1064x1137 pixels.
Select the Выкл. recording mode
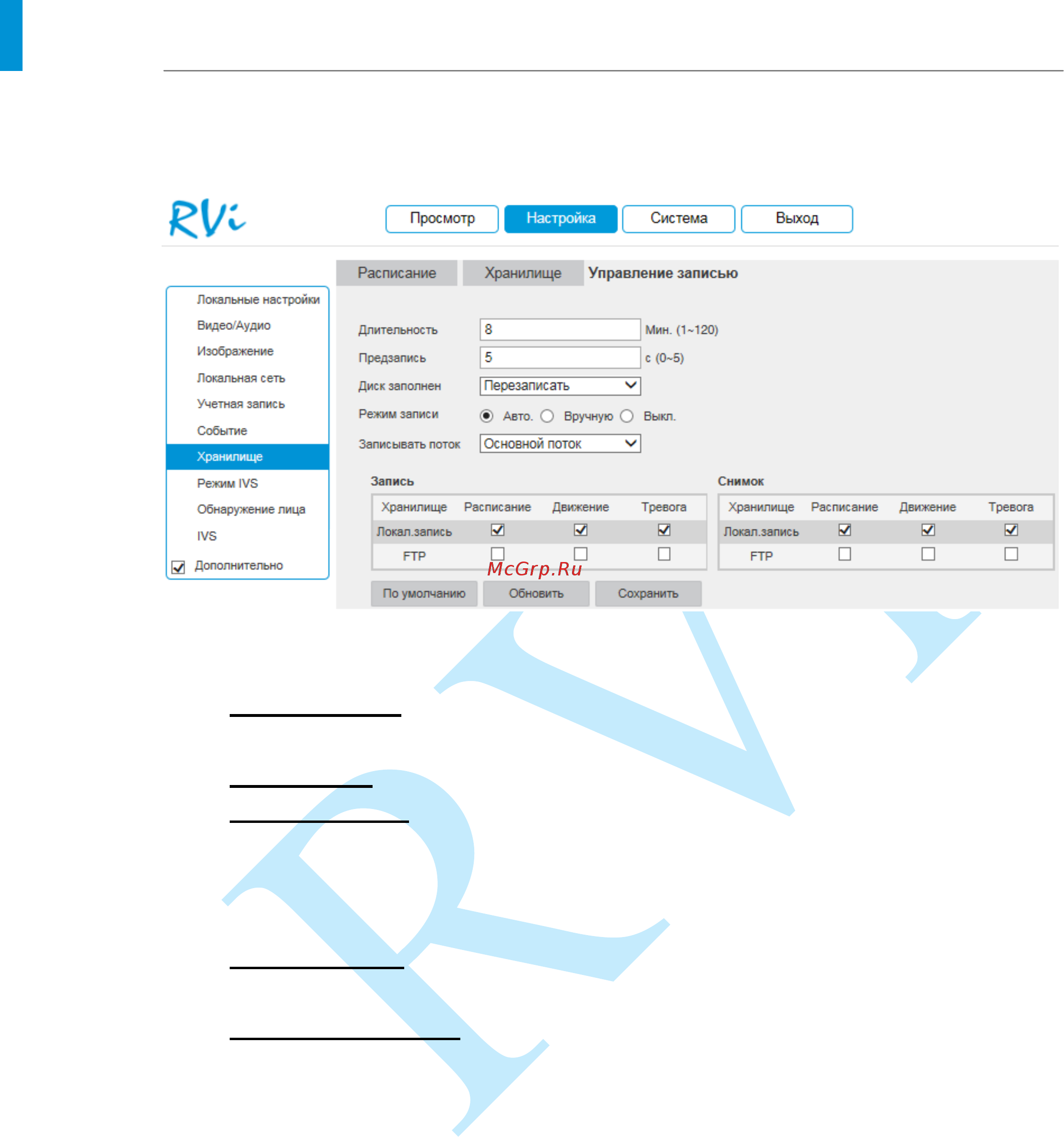(627, 416)
